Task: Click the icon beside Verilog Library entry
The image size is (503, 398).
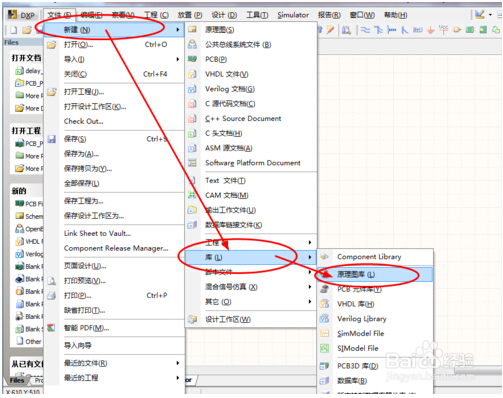Action: [x=324, y=319]
